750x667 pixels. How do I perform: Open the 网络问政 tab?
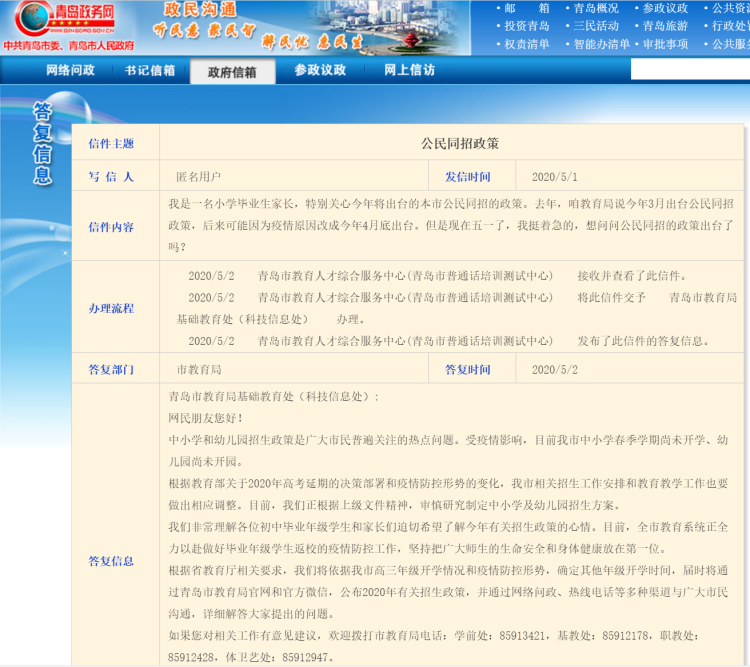coord(71,70)
